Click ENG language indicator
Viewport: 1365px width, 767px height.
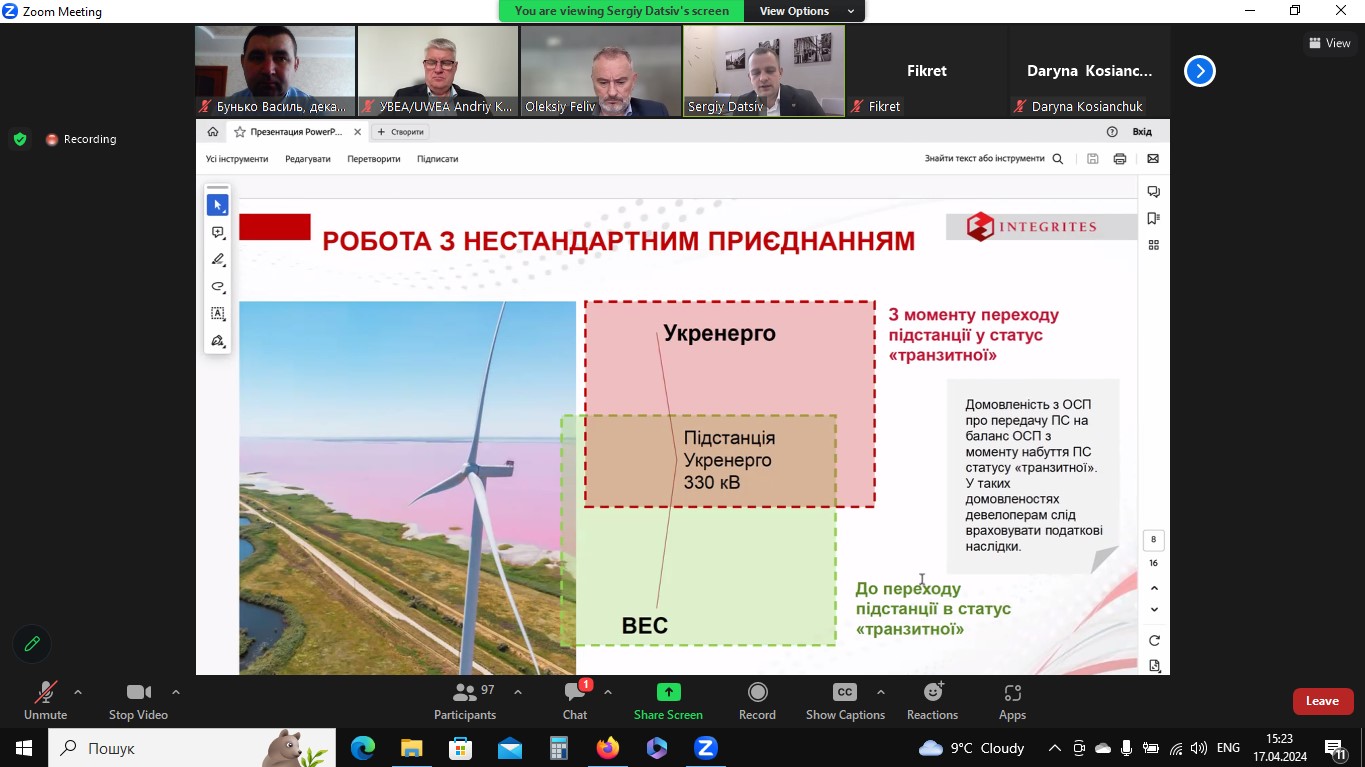tap(1229, 748)
